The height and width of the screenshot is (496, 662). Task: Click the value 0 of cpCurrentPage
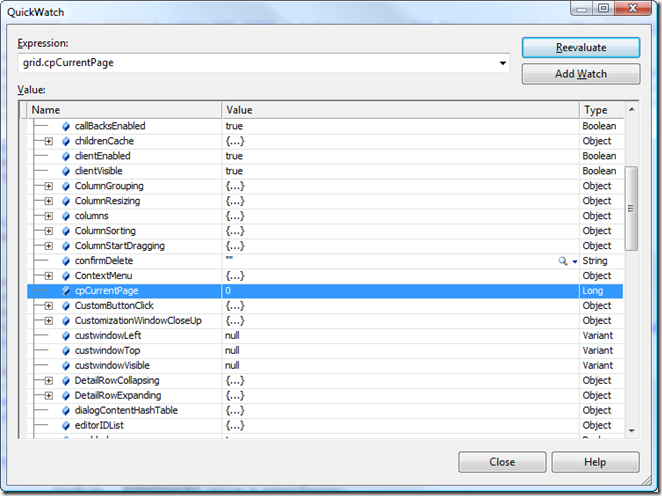[x=228, y=291]
